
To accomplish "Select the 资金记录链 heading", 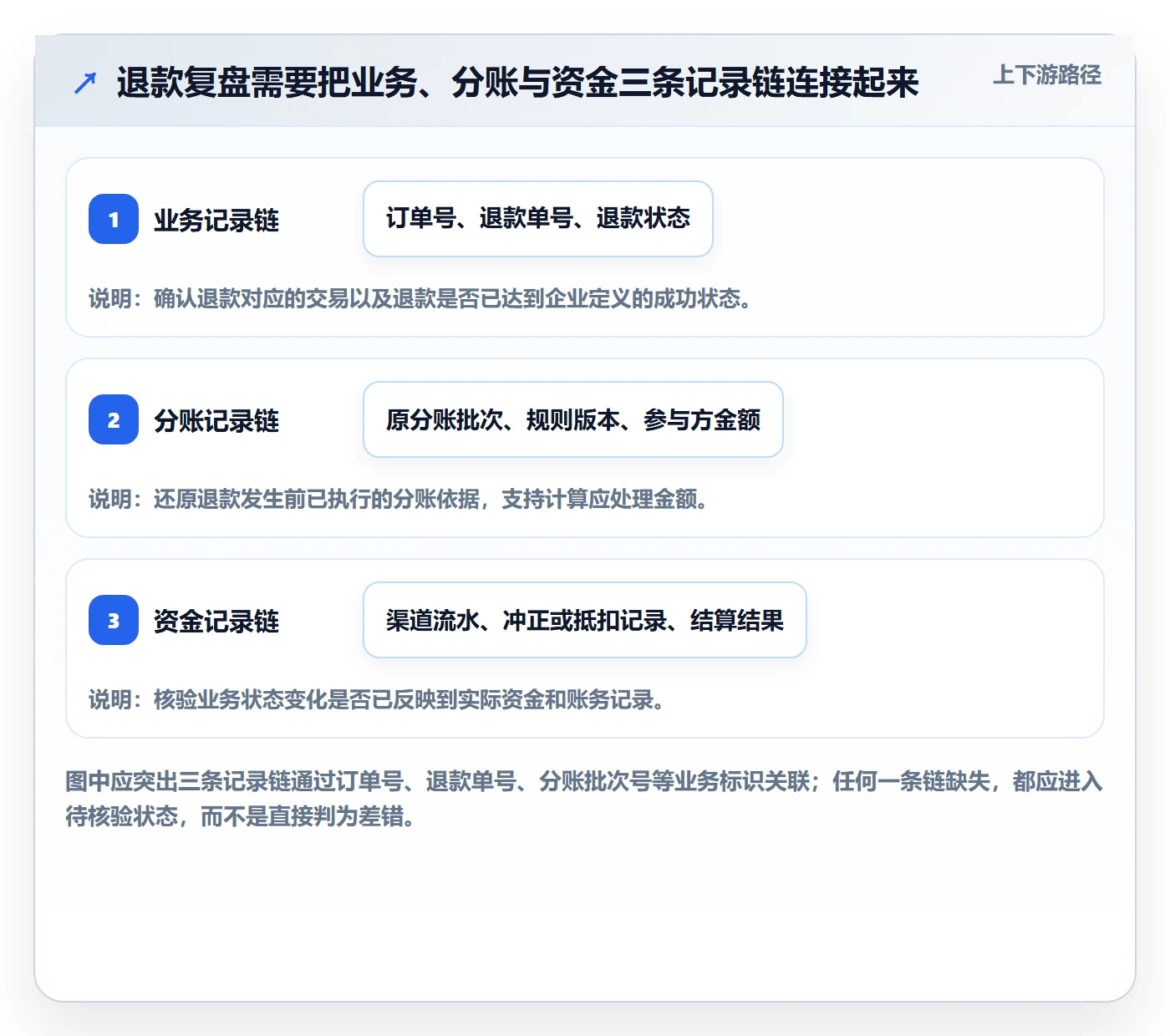I will (216, 622).
